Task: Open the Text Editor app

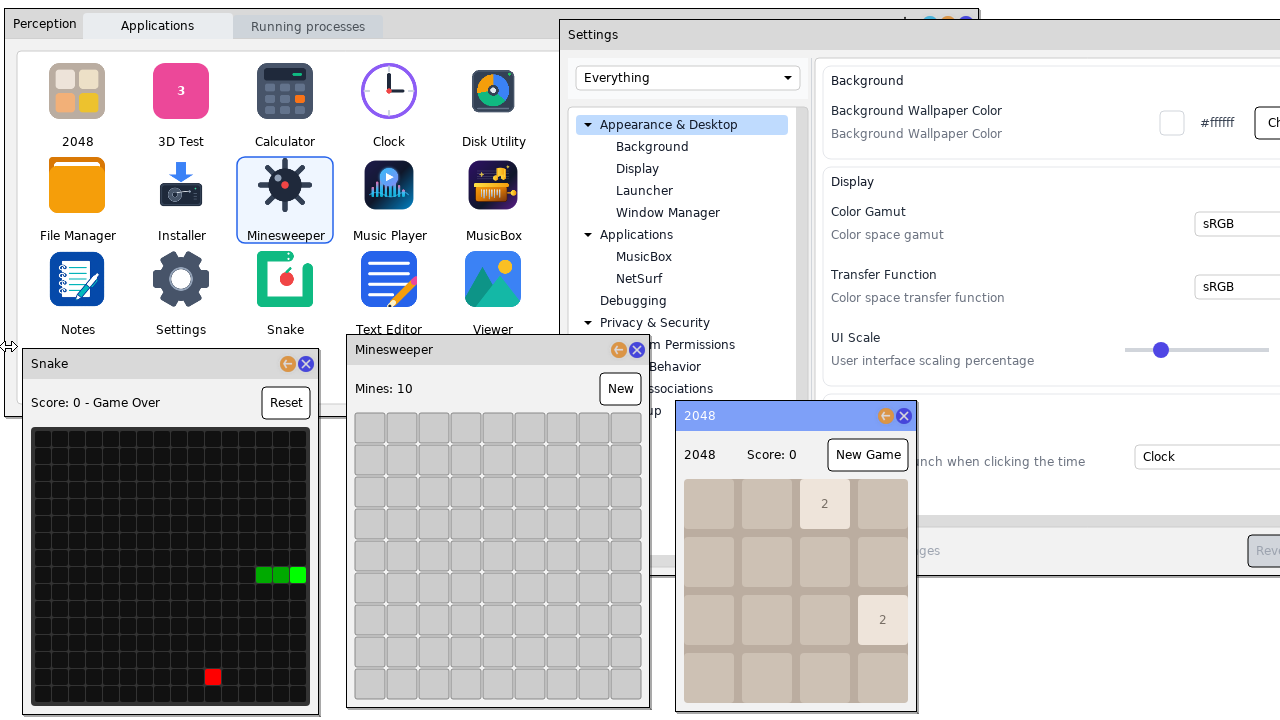Action: coord(389,279)
